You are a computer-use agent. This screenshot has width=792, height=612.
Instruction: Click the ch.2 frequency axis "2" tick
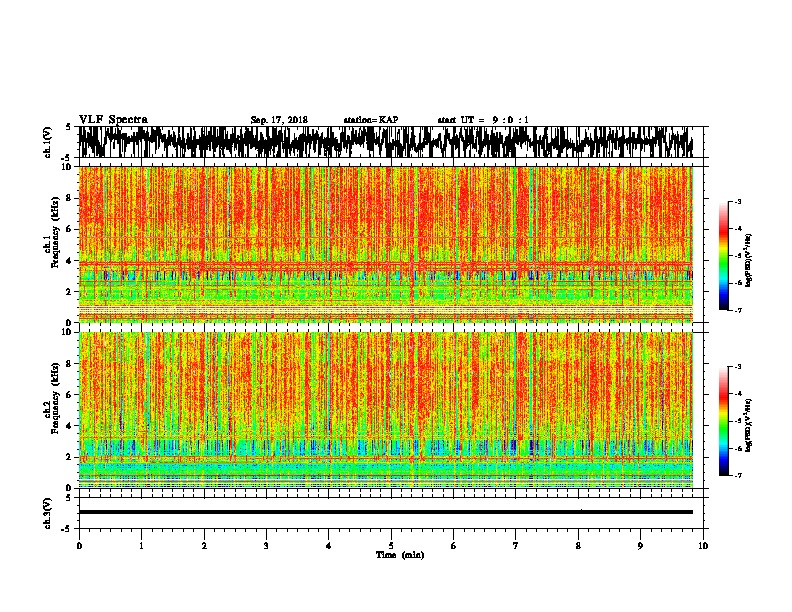(x=69, y=457)
